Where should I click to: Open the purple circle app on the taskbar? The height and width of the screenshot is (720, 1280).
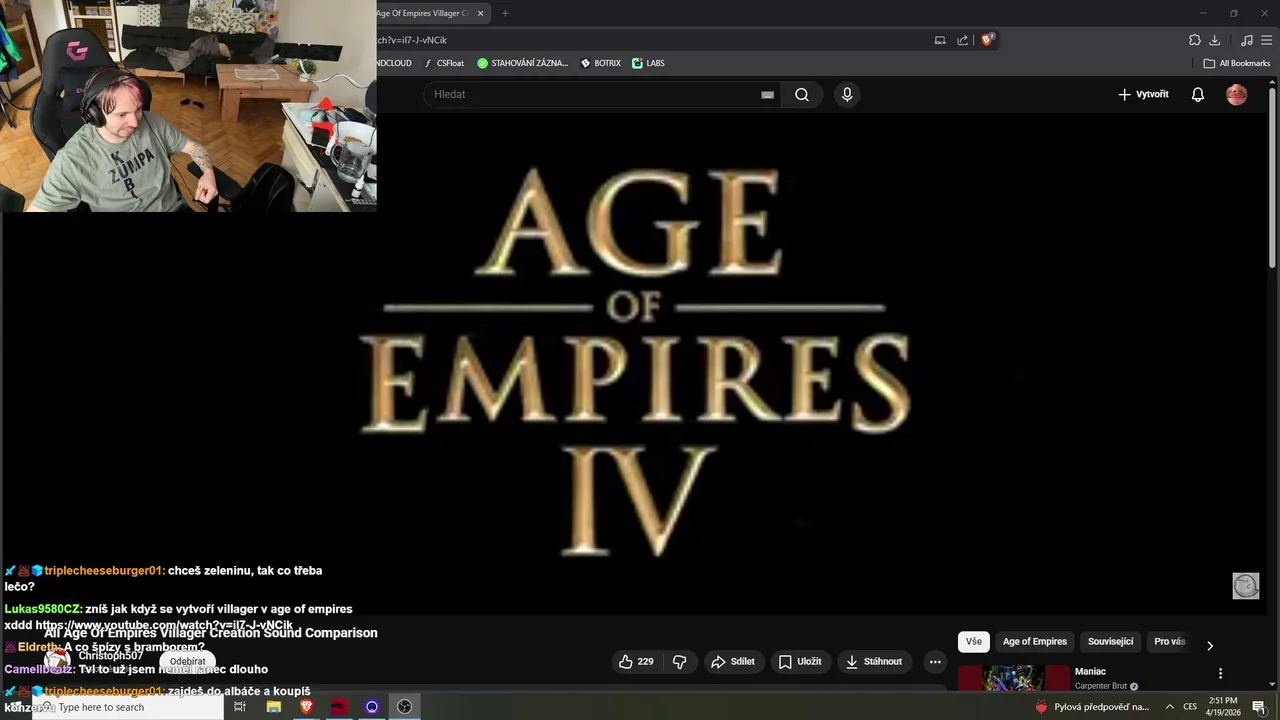372,707
